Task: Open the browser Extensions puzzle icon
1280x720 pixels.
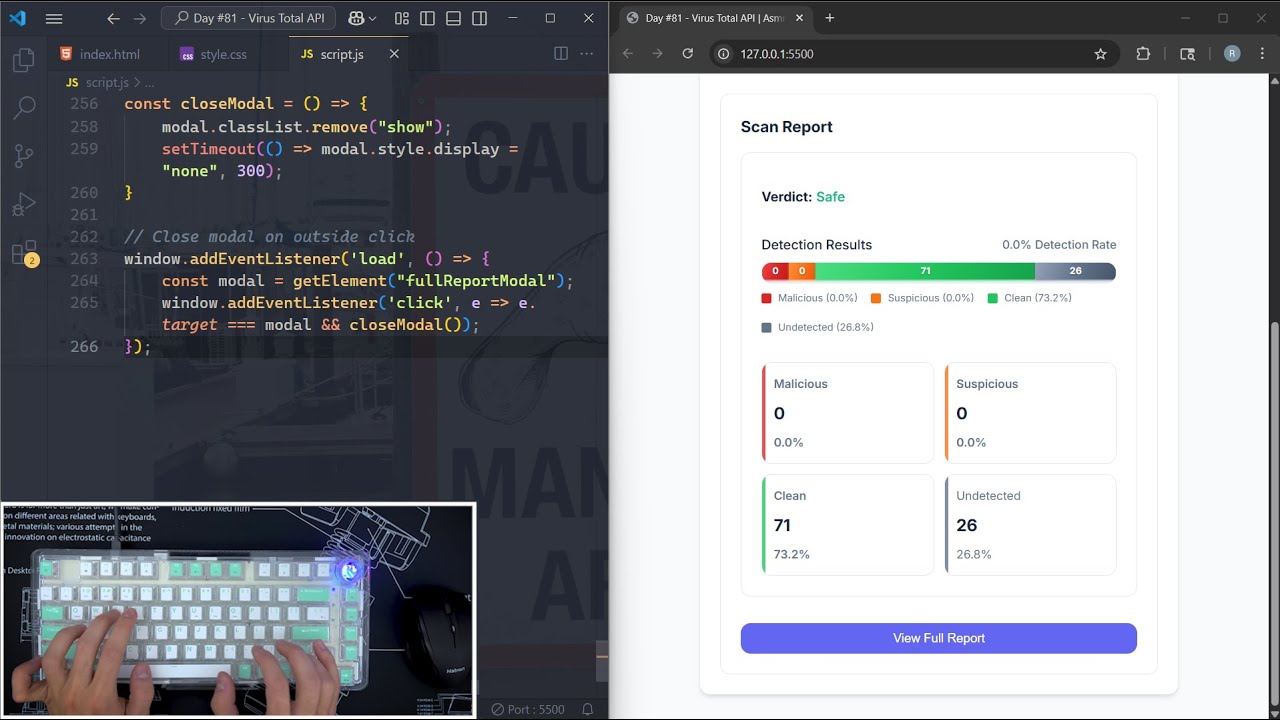Action: (1144, 54)
